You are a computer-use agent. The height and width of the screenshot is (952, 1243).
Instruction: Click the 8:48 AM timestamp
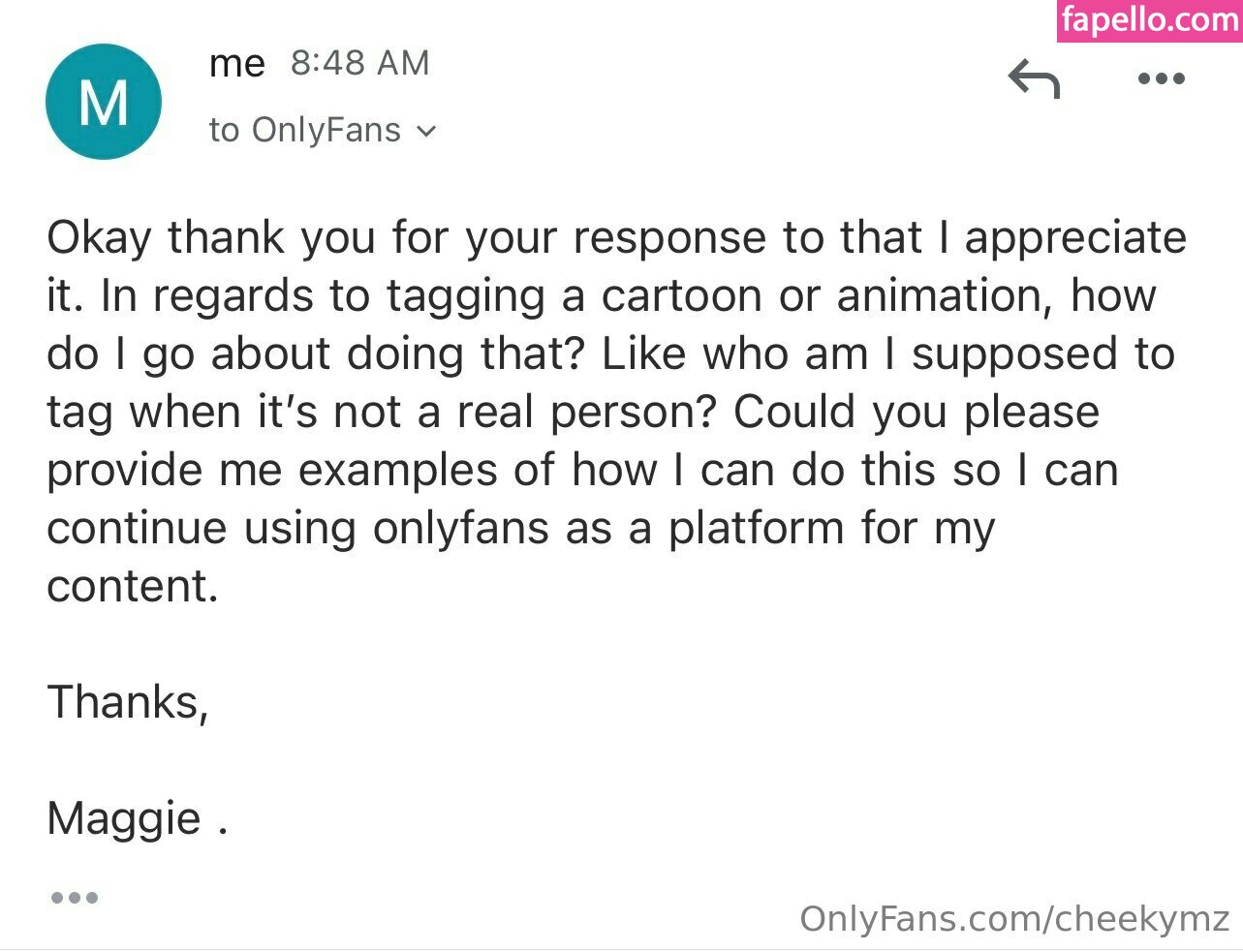(359, 64)
